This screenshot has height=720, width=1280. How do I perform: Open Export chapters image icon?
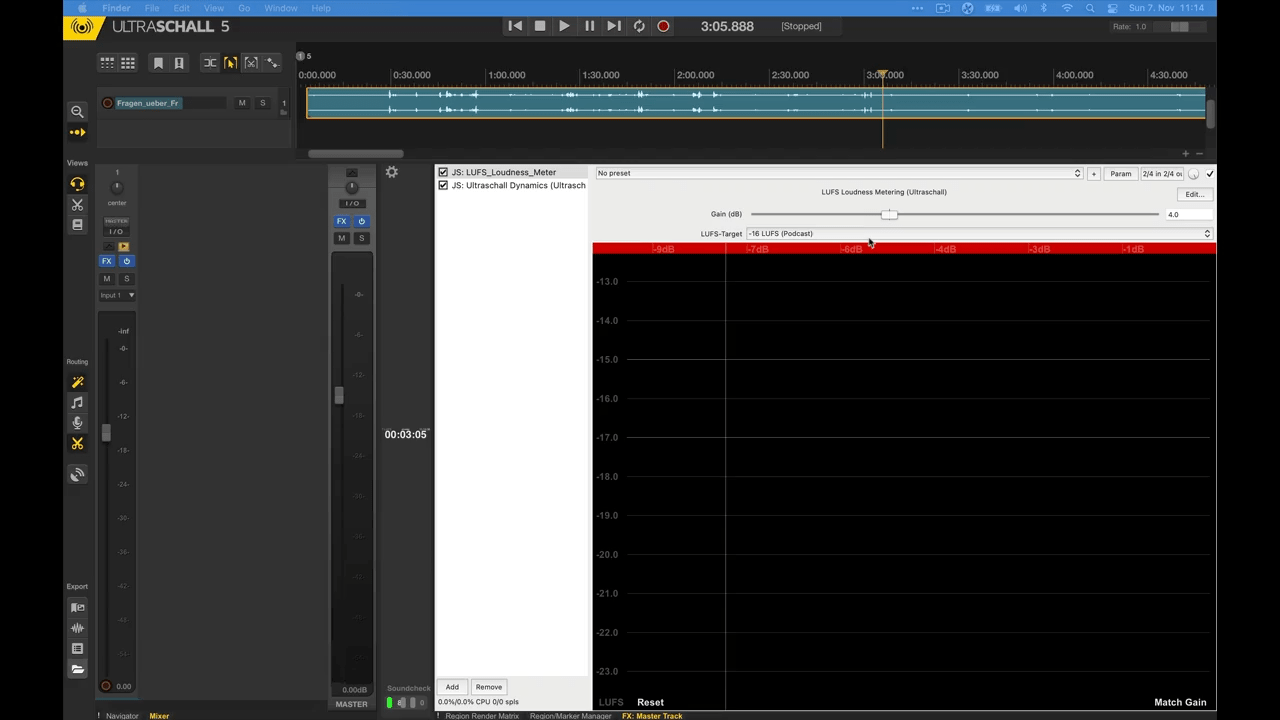77,608
